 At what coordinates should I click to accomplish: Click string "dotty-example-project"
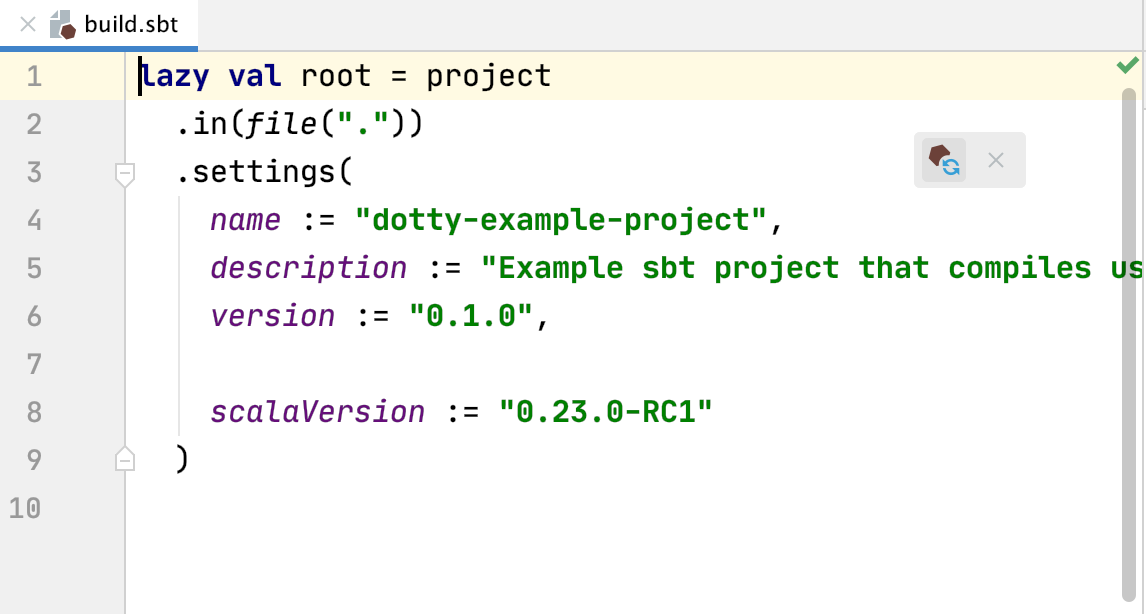(x=561, y=220)
